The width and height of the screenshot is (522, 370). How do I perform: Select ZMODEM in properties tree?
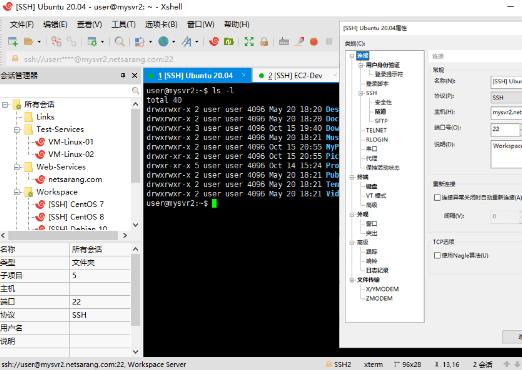[x=379, y=298]
